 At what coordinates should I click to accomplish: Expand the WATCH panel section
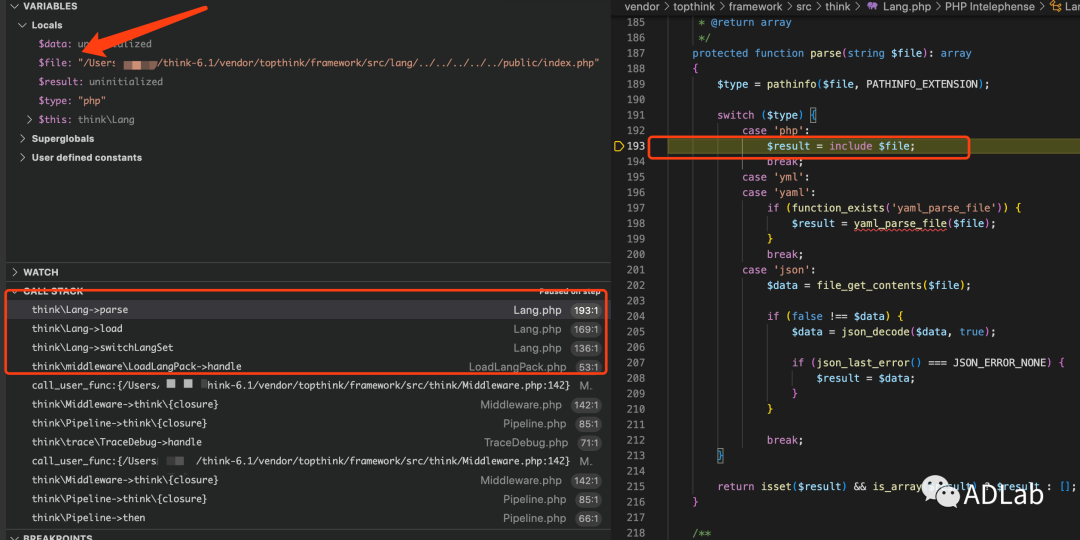pyautogui.click(x=40, y=272)
